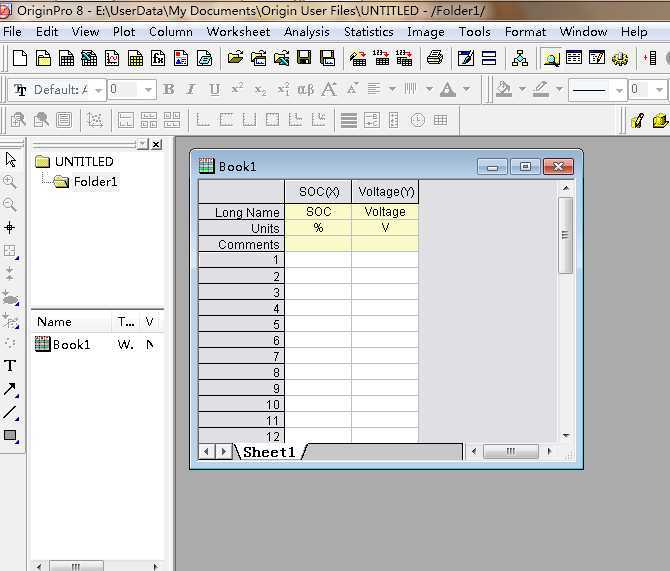
Task: Open the File menu
Action: (12, 32)
